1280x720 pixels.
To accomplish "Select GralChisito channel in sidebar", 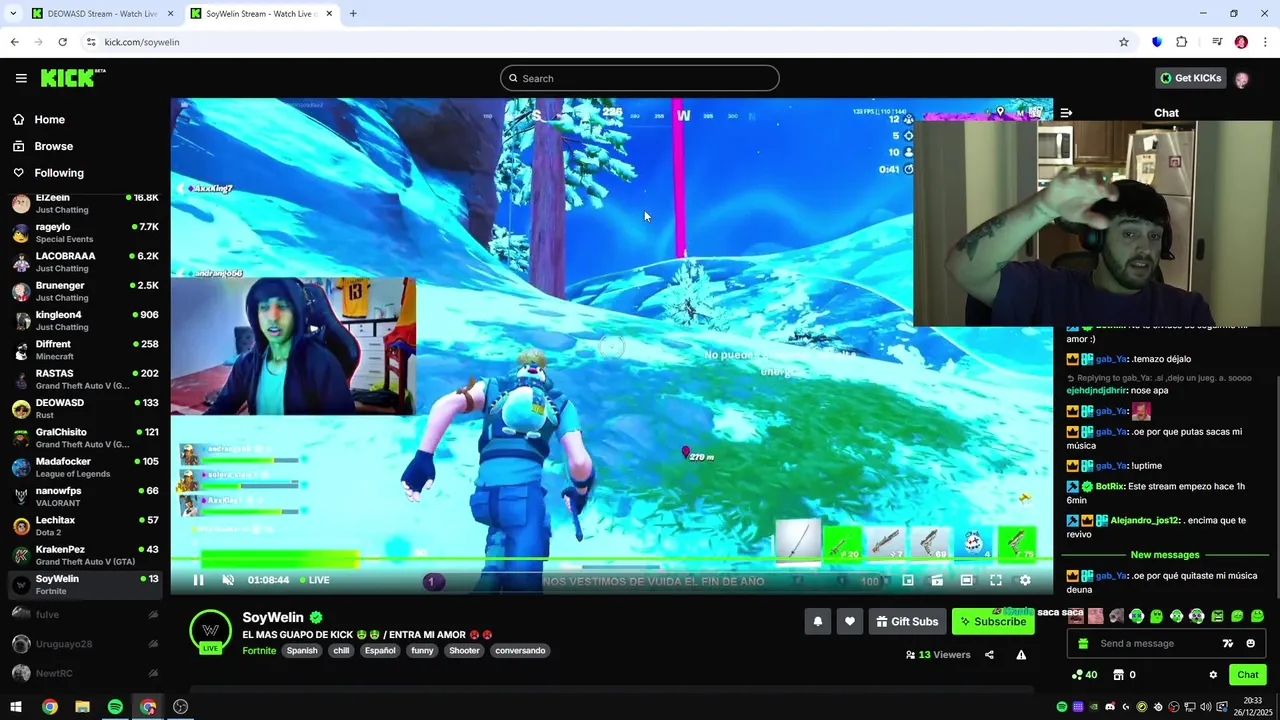I will tap(85, 438).
